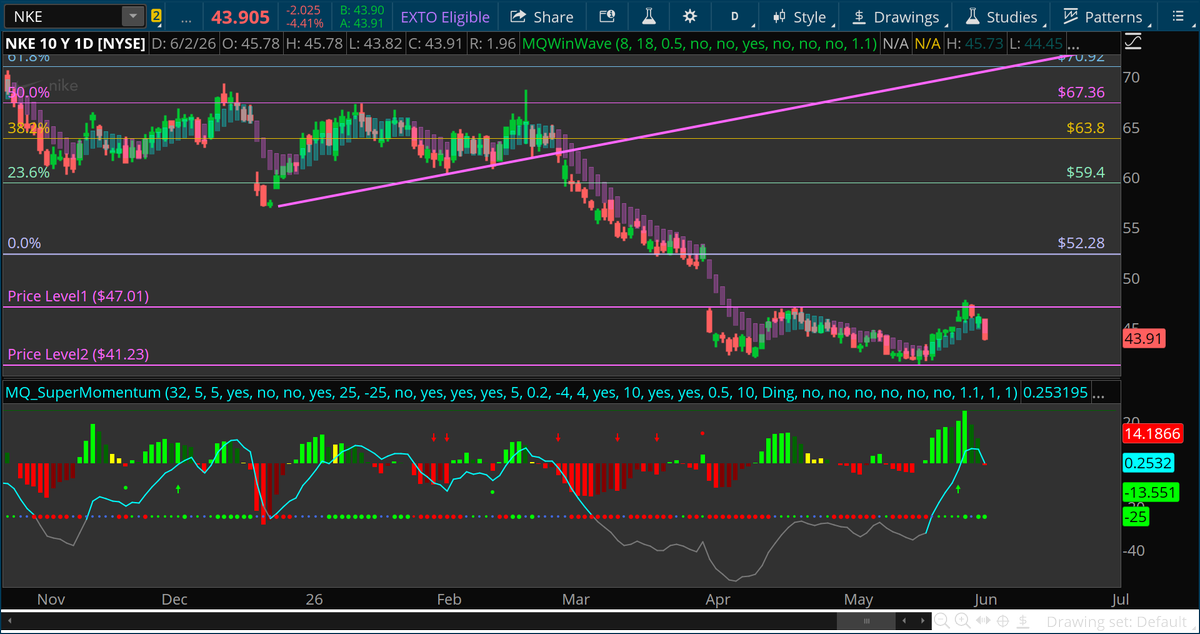Click the Mar label on the time axis
Image resolution: width=1200 pixels, height=634 pixels.
point(577,599)
